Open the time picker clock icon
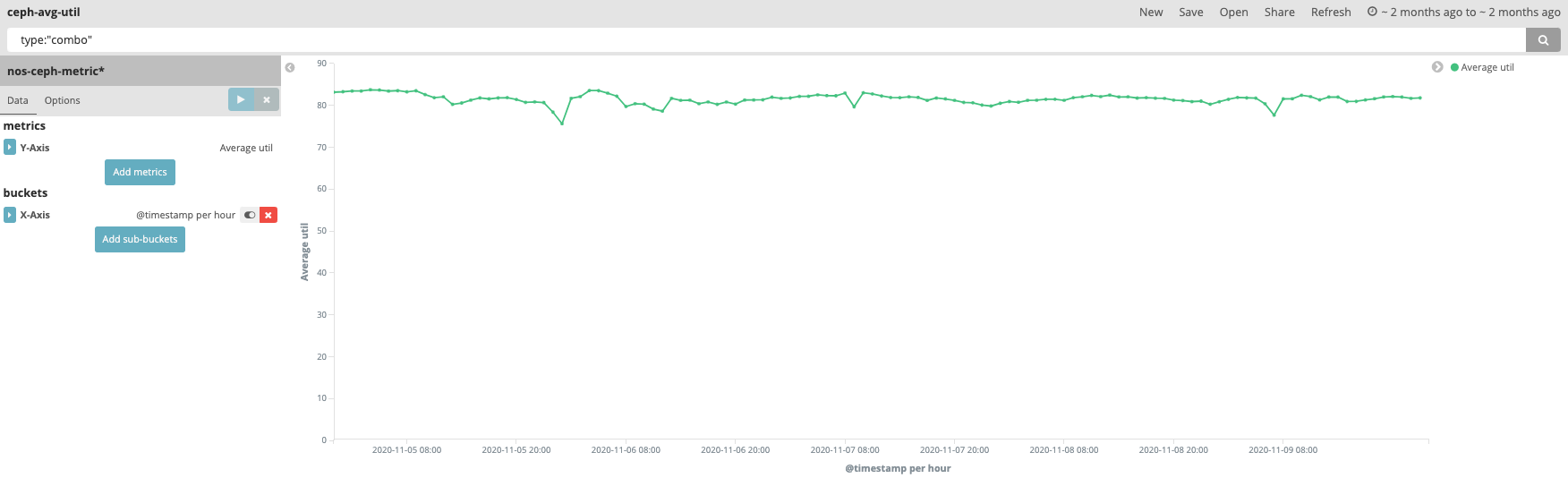The image size is (1568, 478). [x=1372, y=12]
